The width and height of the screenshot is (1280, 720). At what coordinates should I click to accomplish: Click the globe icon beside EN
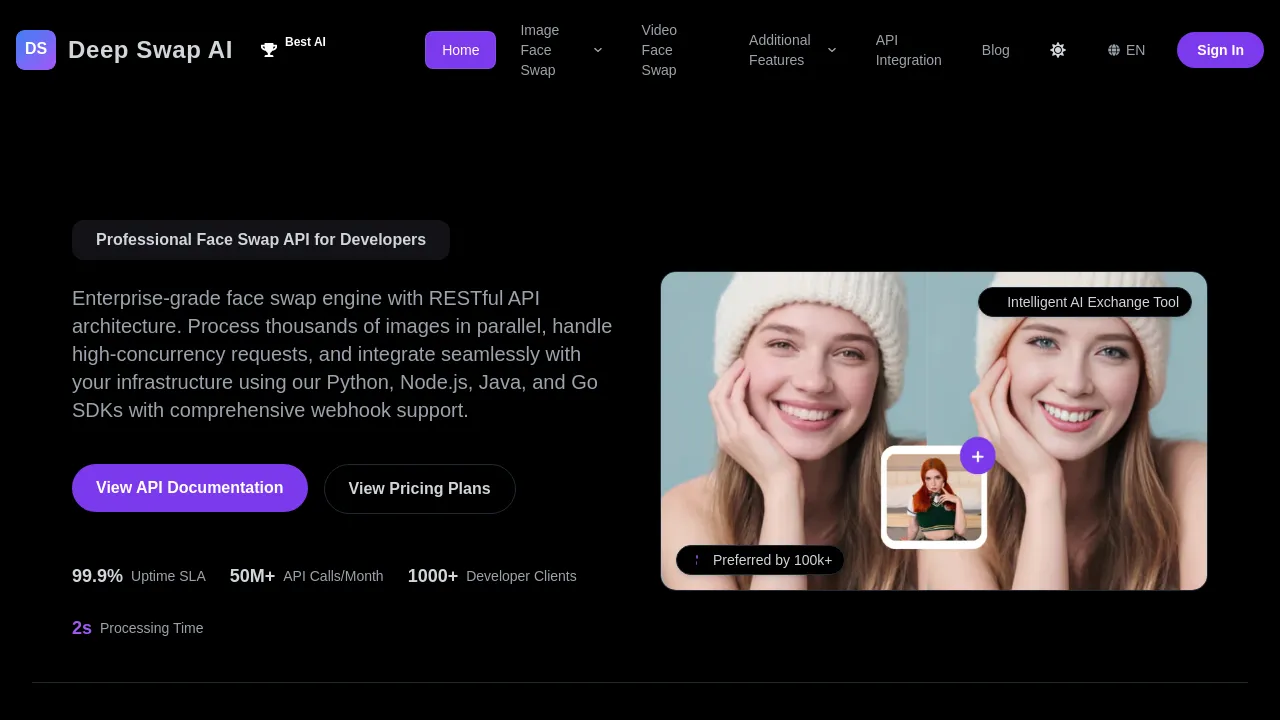point(1113,50)
